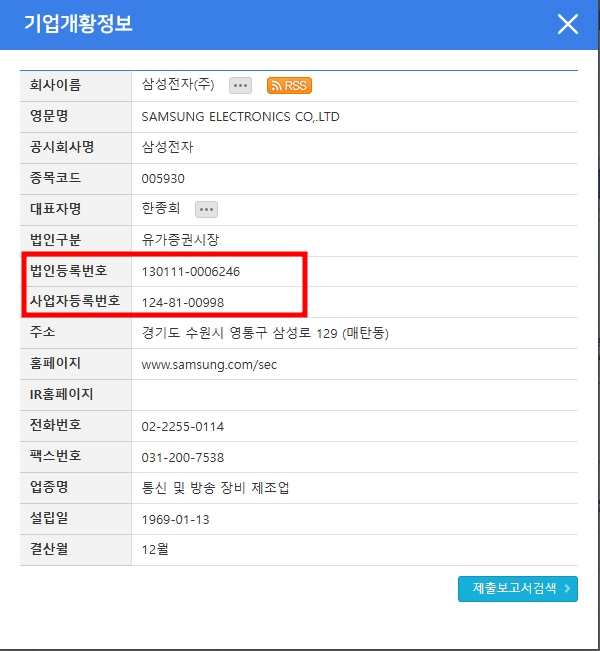Viewport: 600px width, 651px height.
Task: Click the founding date 1969-01-13
Action: coord(176,519)
